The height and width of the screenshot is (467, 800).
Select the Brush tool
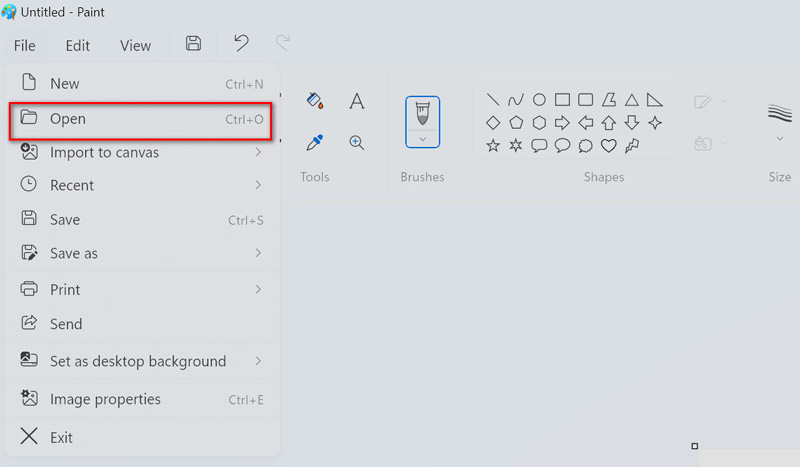(422, 113)
